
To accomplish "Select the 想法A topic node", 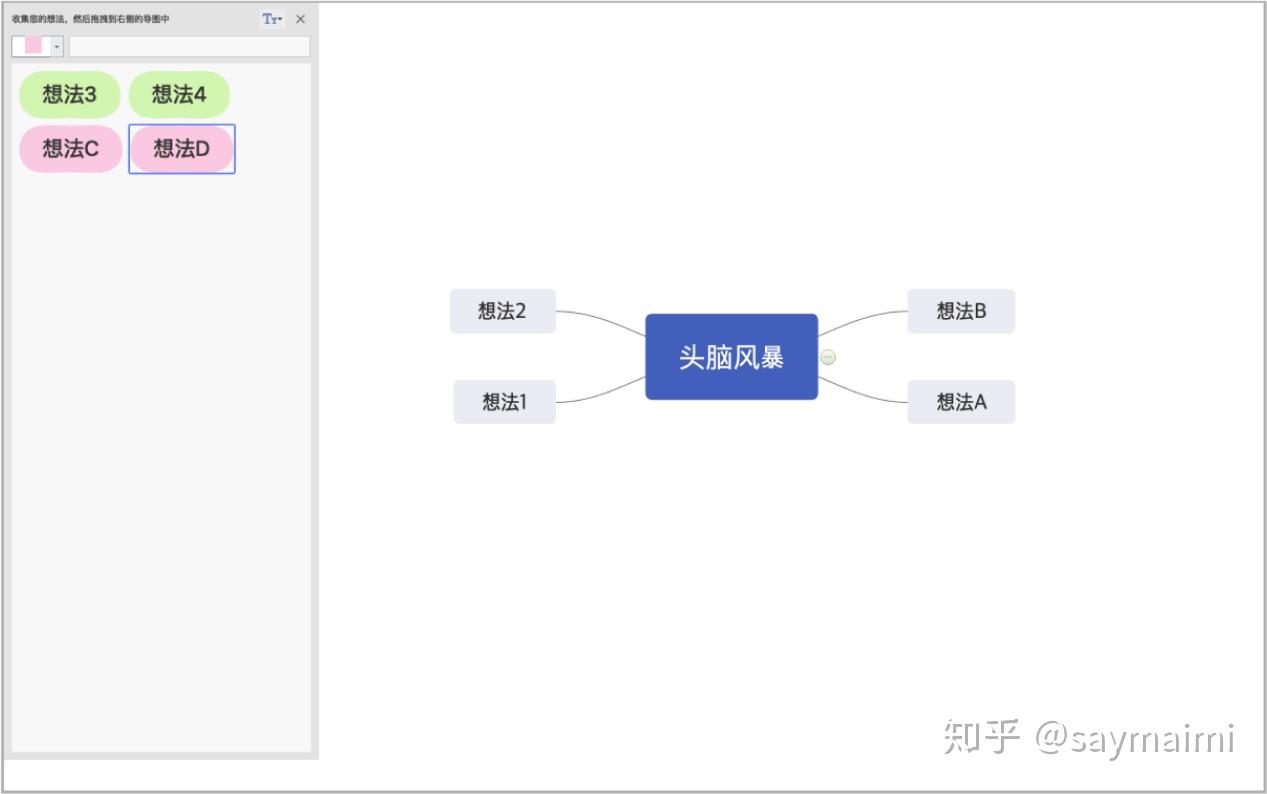I will pyautogui.click(x=960, y=401).
